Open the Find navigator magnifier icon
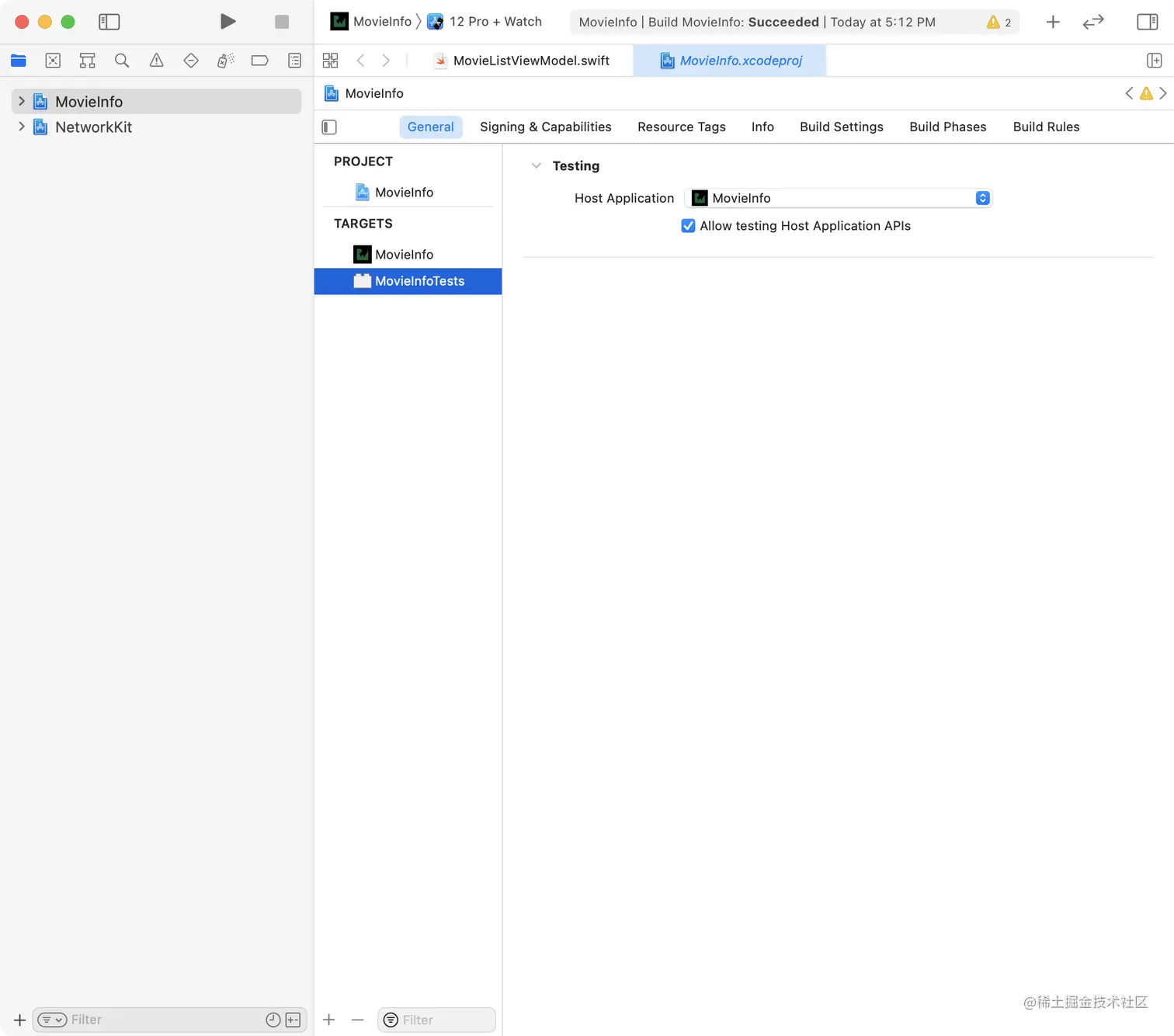 pyautogui.click(x=122, y=61)
